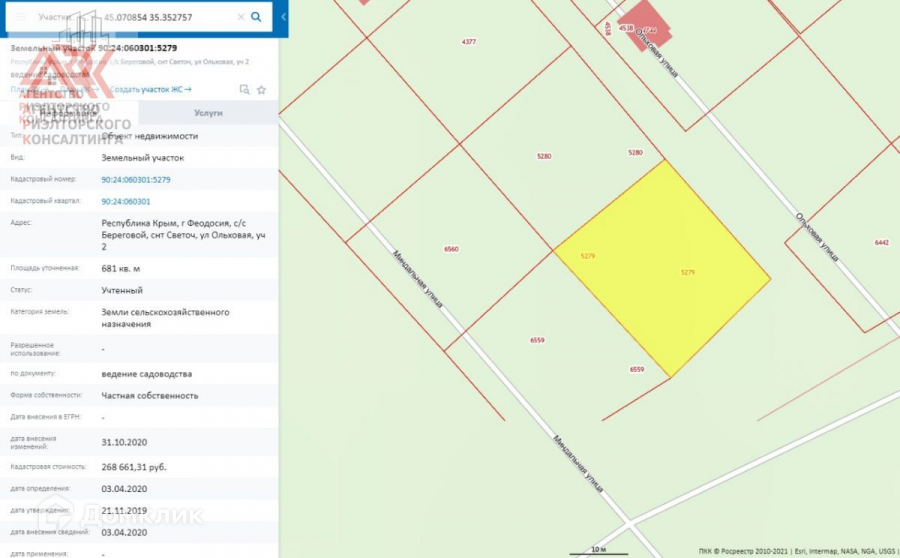Add parcel to favorites with star icon

click(262, 89)
